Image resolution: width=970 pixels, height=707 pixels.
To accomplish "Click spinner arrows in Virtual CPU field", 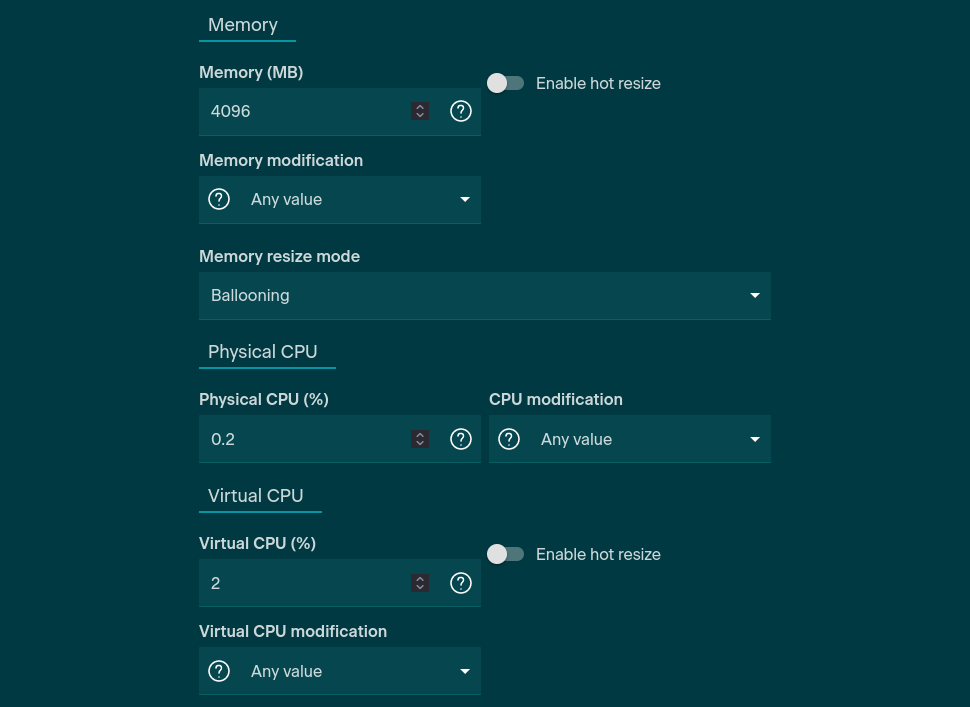I will pos(421,583).
